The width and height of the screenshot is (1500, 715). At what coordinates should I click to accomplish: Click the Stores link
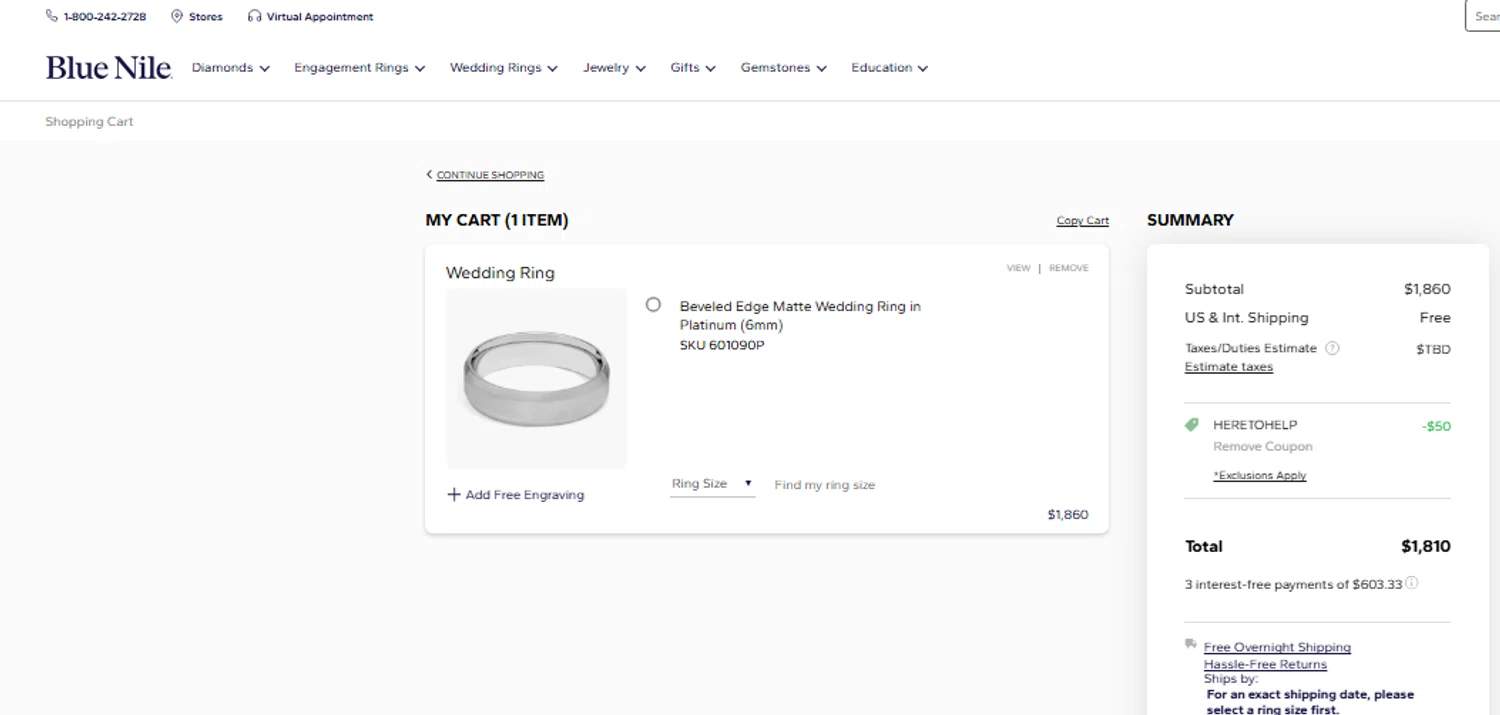tap(206, 17)
